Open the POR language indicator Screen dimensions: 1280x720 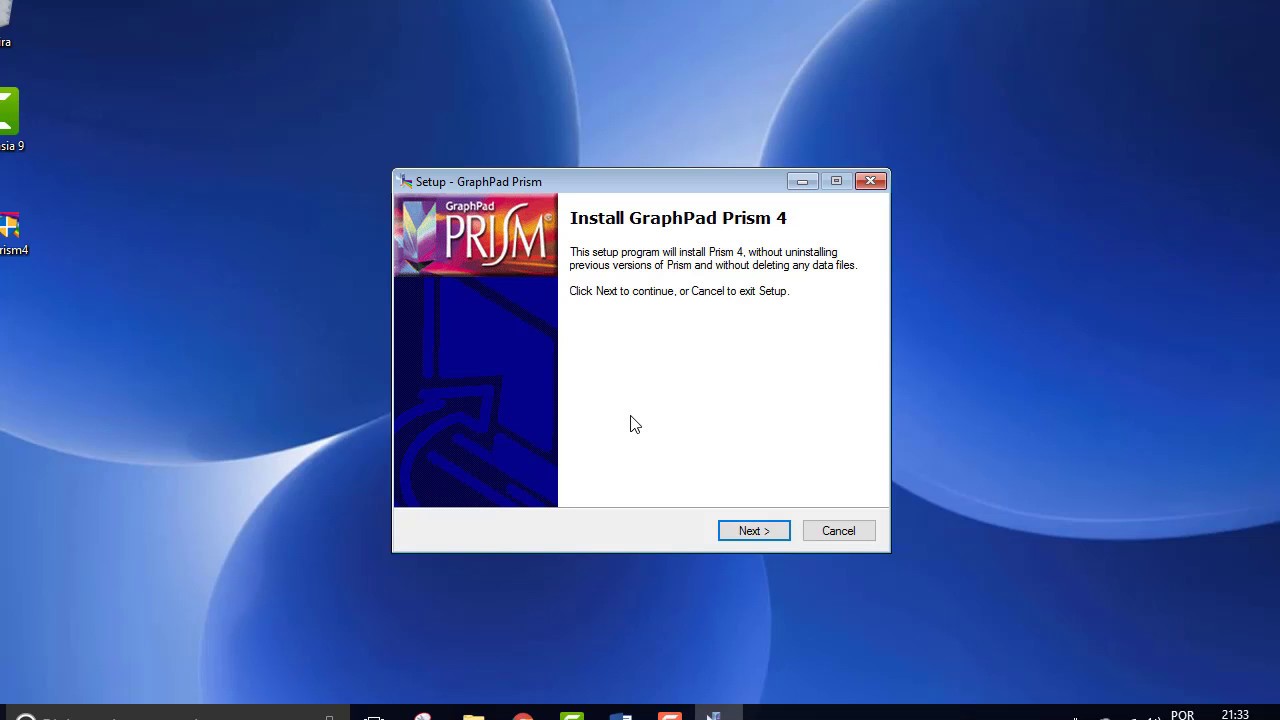pyautogui.click(x=1182, y=714)
